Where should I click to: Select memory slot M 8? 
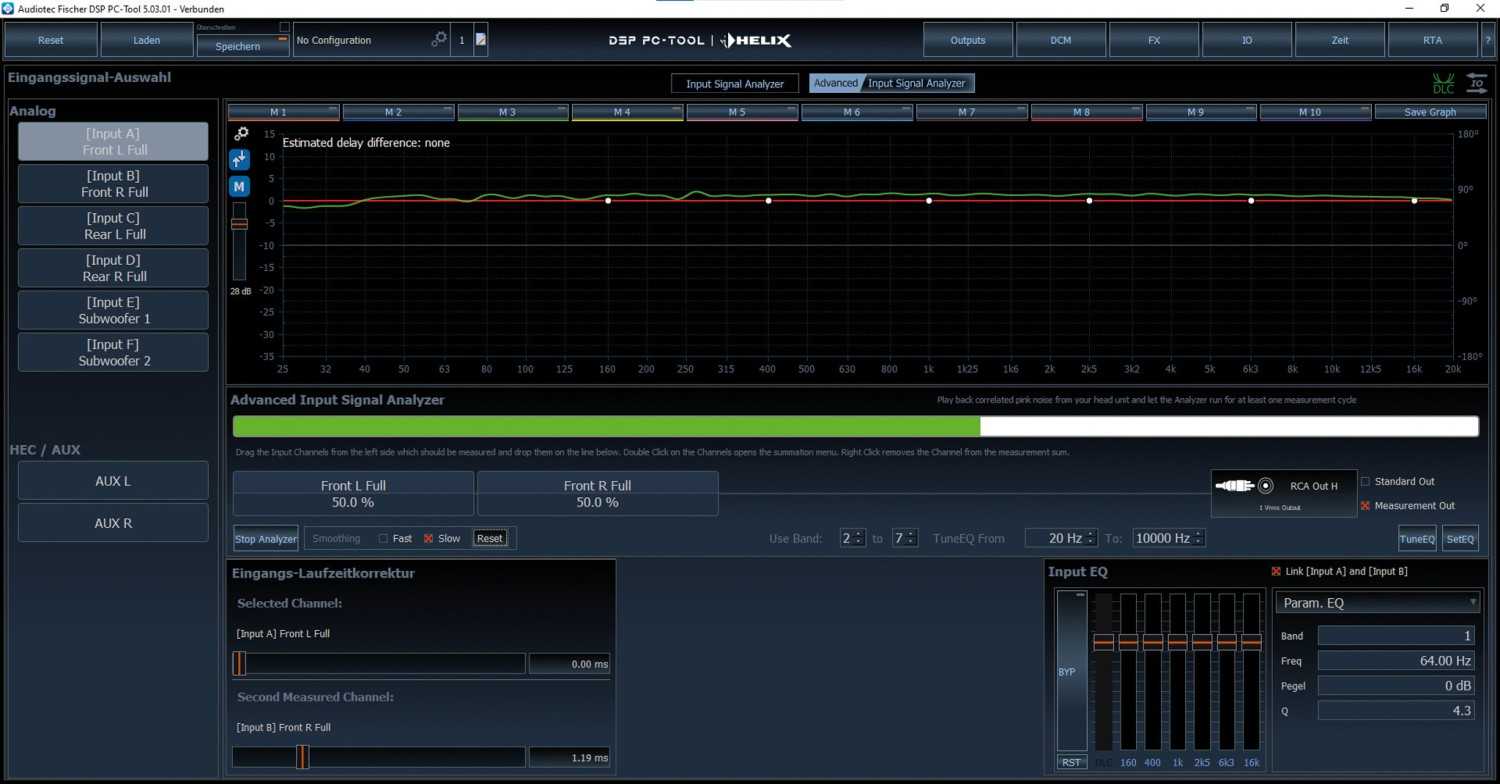pos(1087,112)
